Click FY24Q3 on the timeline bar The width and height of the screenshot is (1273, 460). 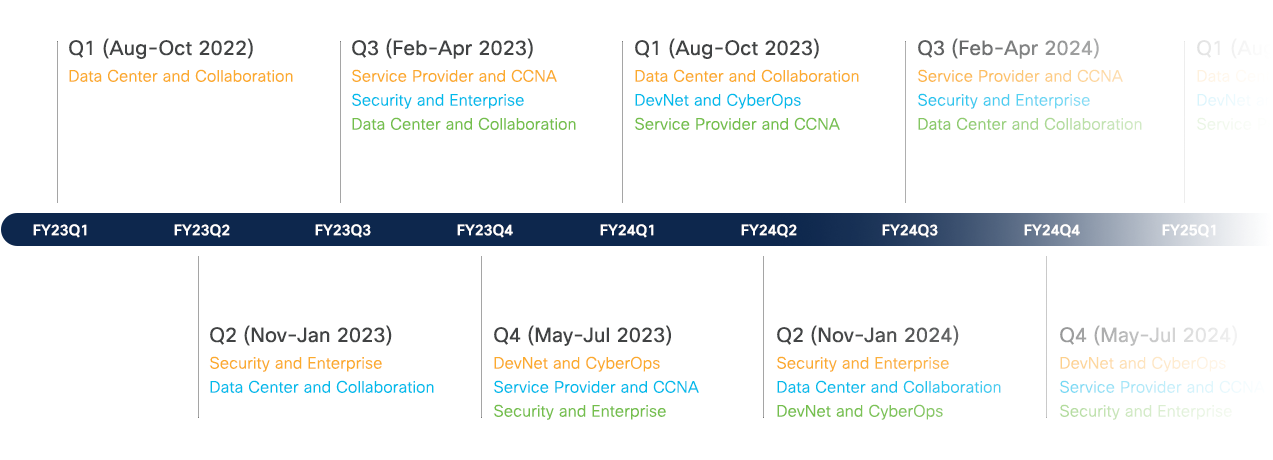(910, 230)
